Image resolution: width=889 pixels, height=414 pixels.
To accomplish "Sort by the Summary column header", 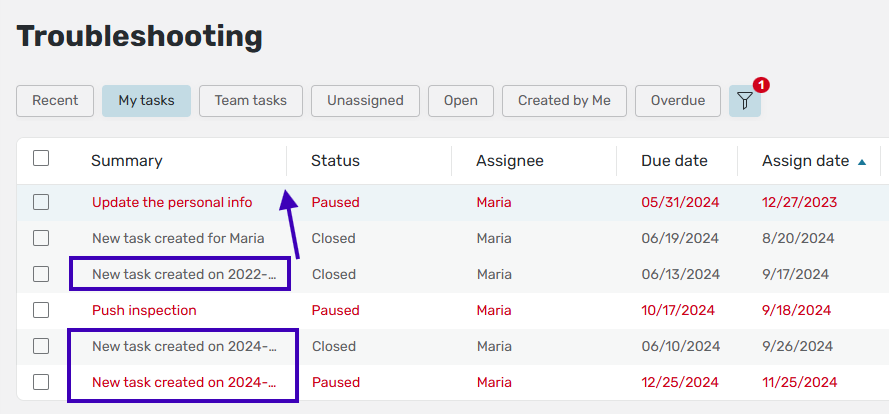I will [x=127, y=161].
